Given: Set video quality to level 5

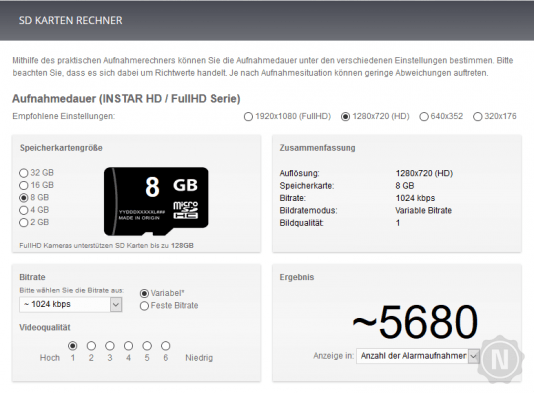Looking at the screenshot, I should 147,346.
